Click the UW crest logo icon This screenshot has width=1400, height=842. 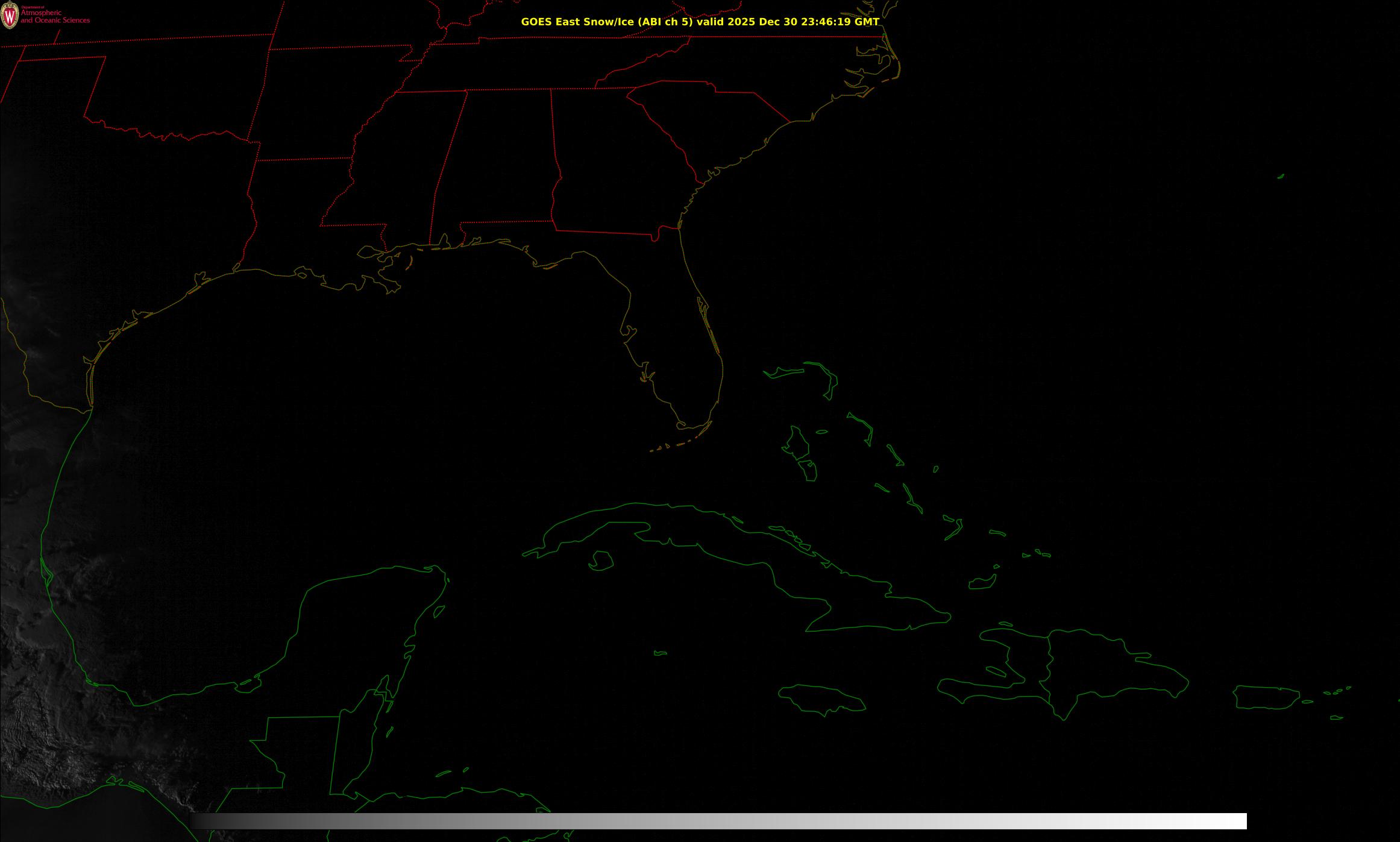click(10, 16)
